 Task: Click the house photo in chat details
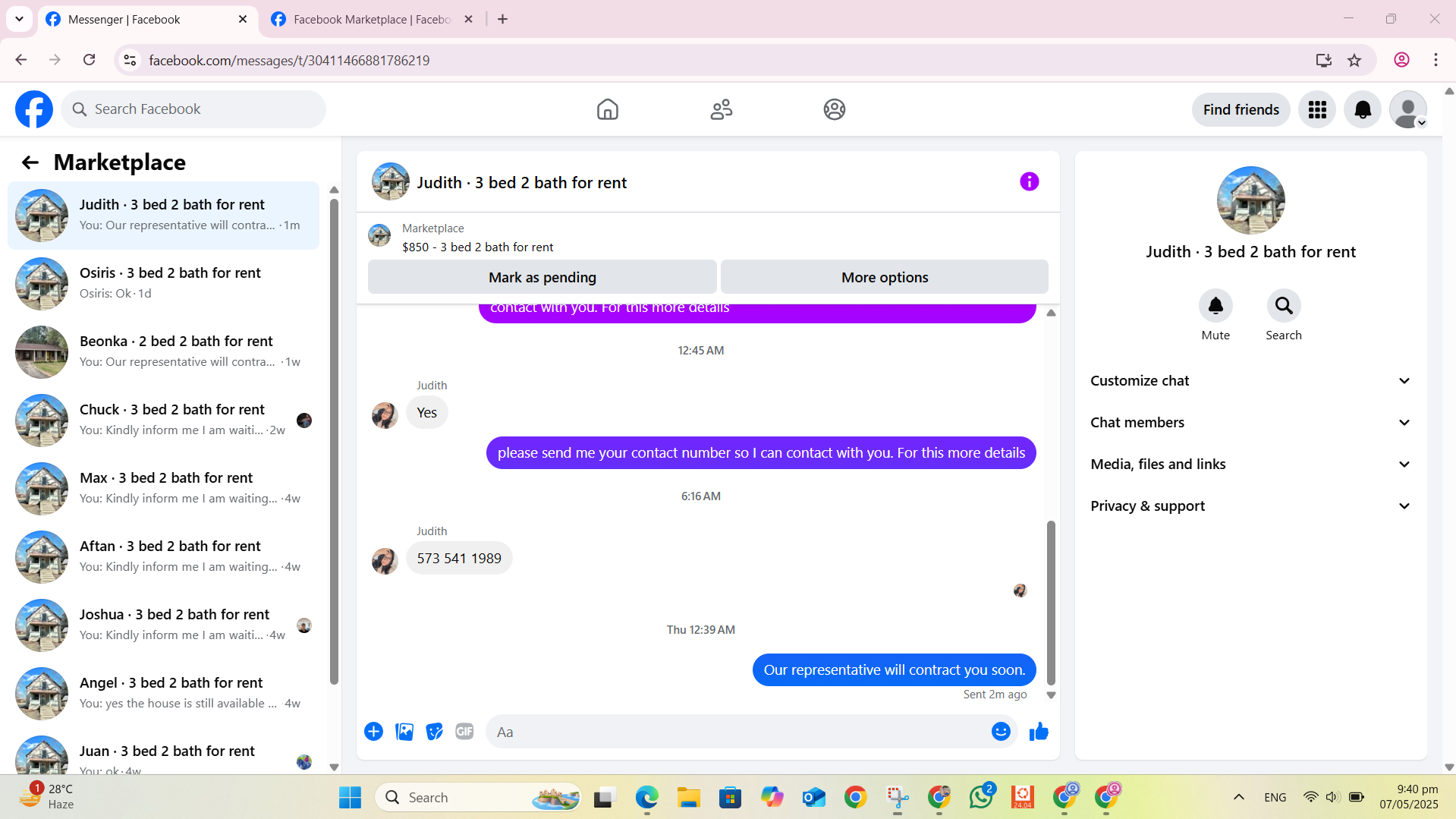point(1250,200)
